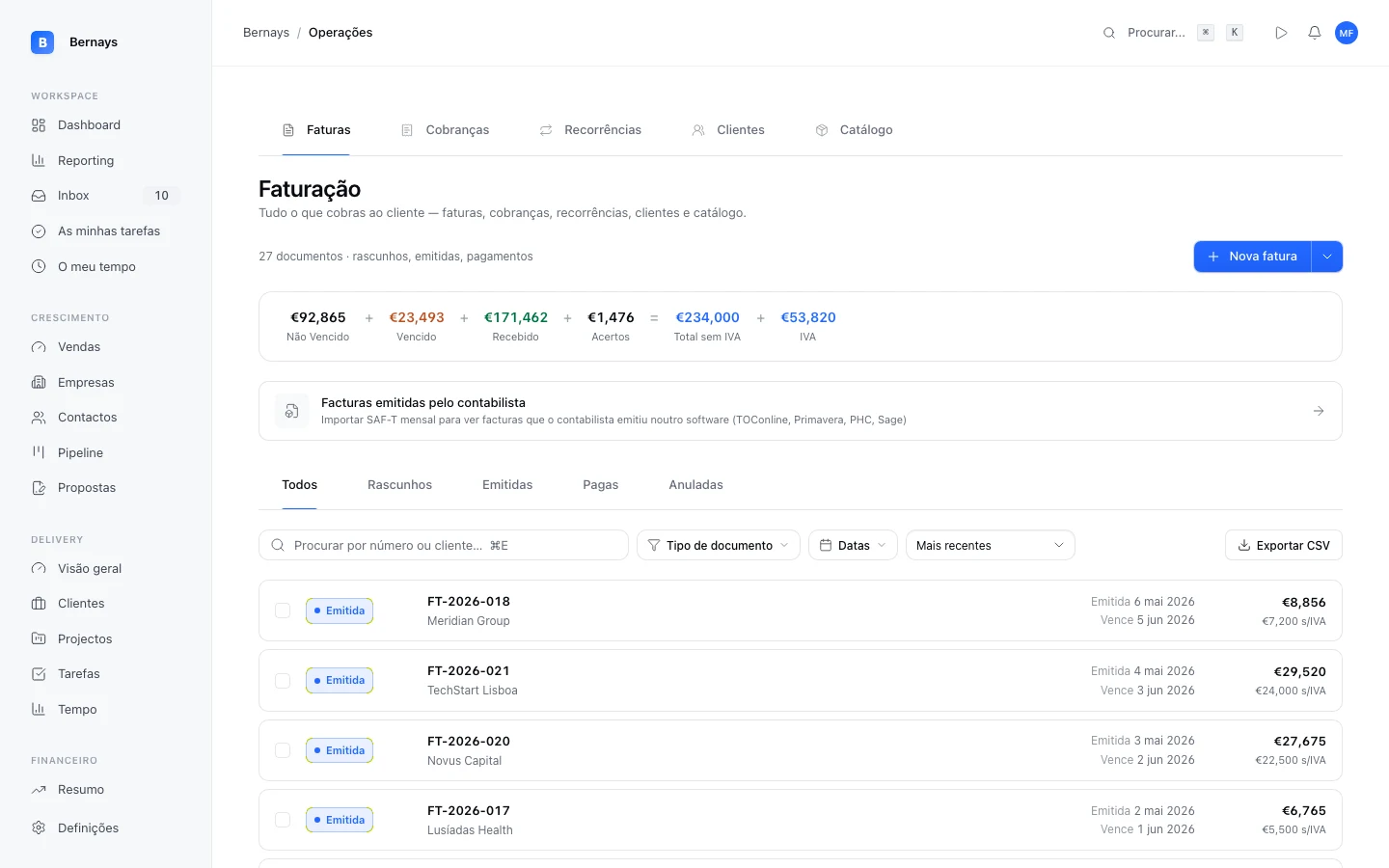The image size is (1389, 868).
Task: Select checkbox for invoice FT-2026-017
Action: click(x=283, y=820)
